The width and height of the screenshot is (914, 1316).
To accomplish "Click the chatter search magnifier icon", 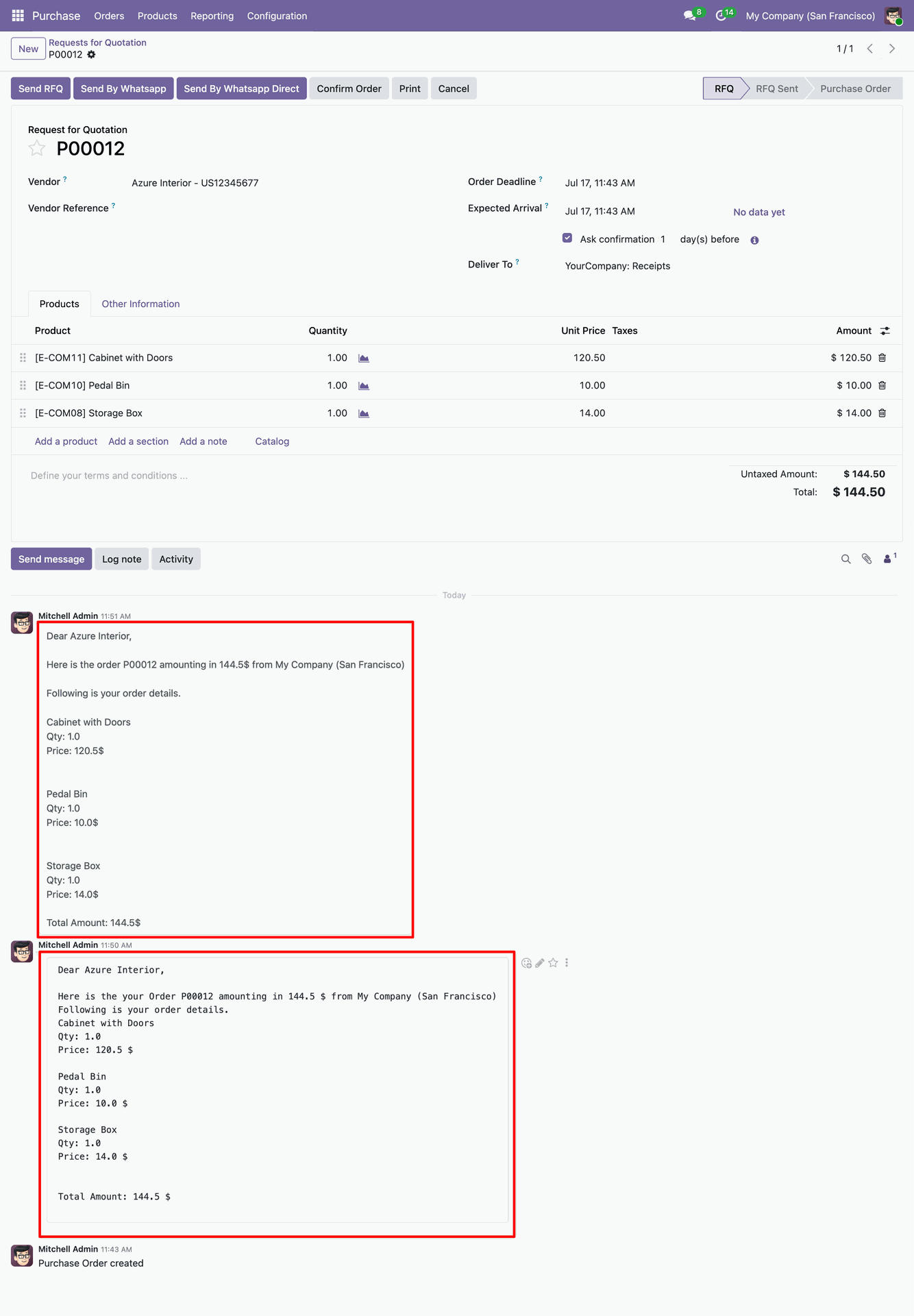I will 845,559.
